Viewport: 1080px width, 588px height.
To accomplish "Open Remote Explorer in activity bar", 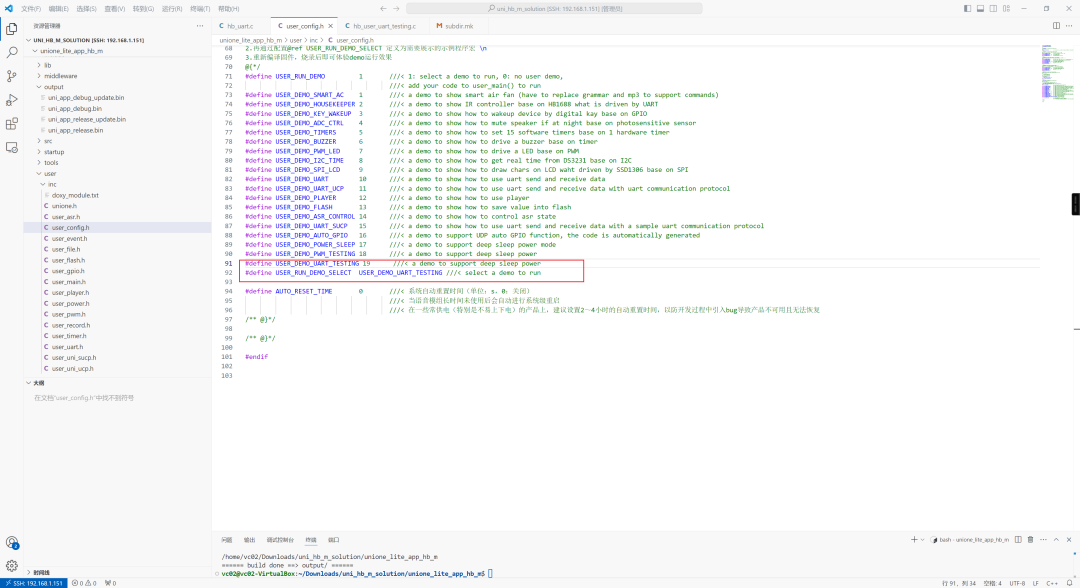I will (12, 147).
